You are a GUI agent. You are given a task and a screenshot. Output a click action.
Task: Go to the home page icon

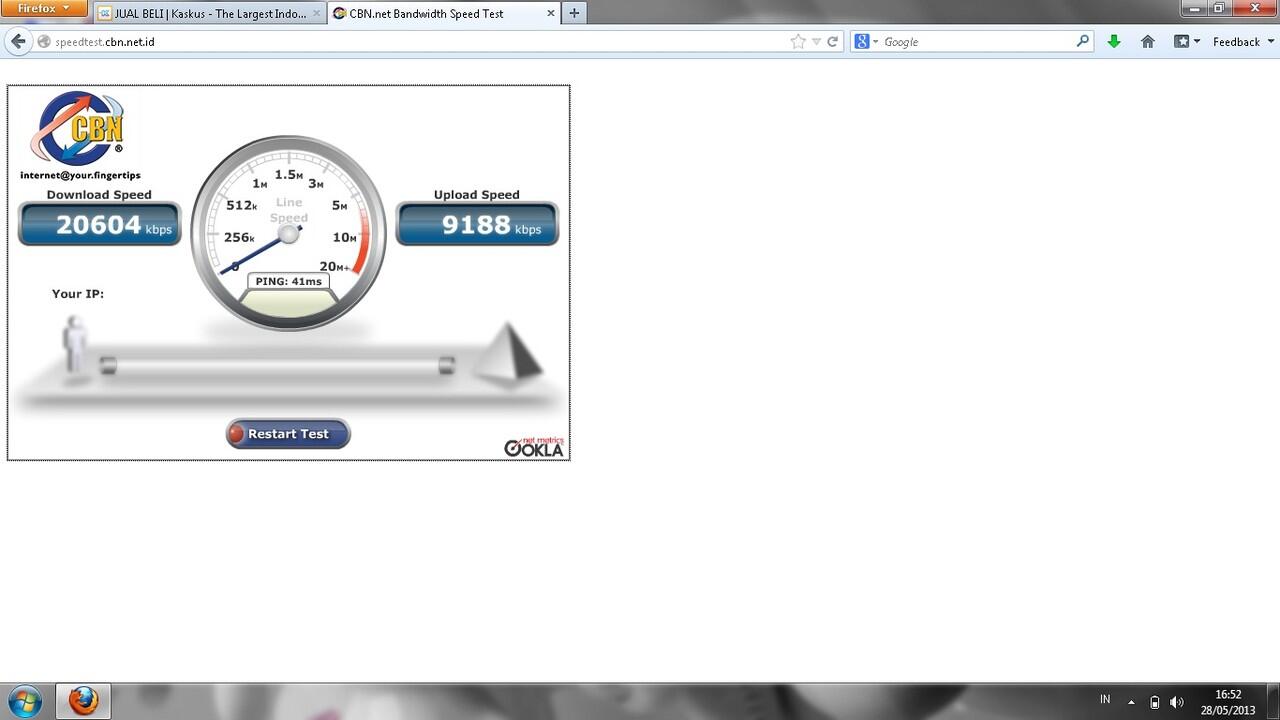(1148, 42)
